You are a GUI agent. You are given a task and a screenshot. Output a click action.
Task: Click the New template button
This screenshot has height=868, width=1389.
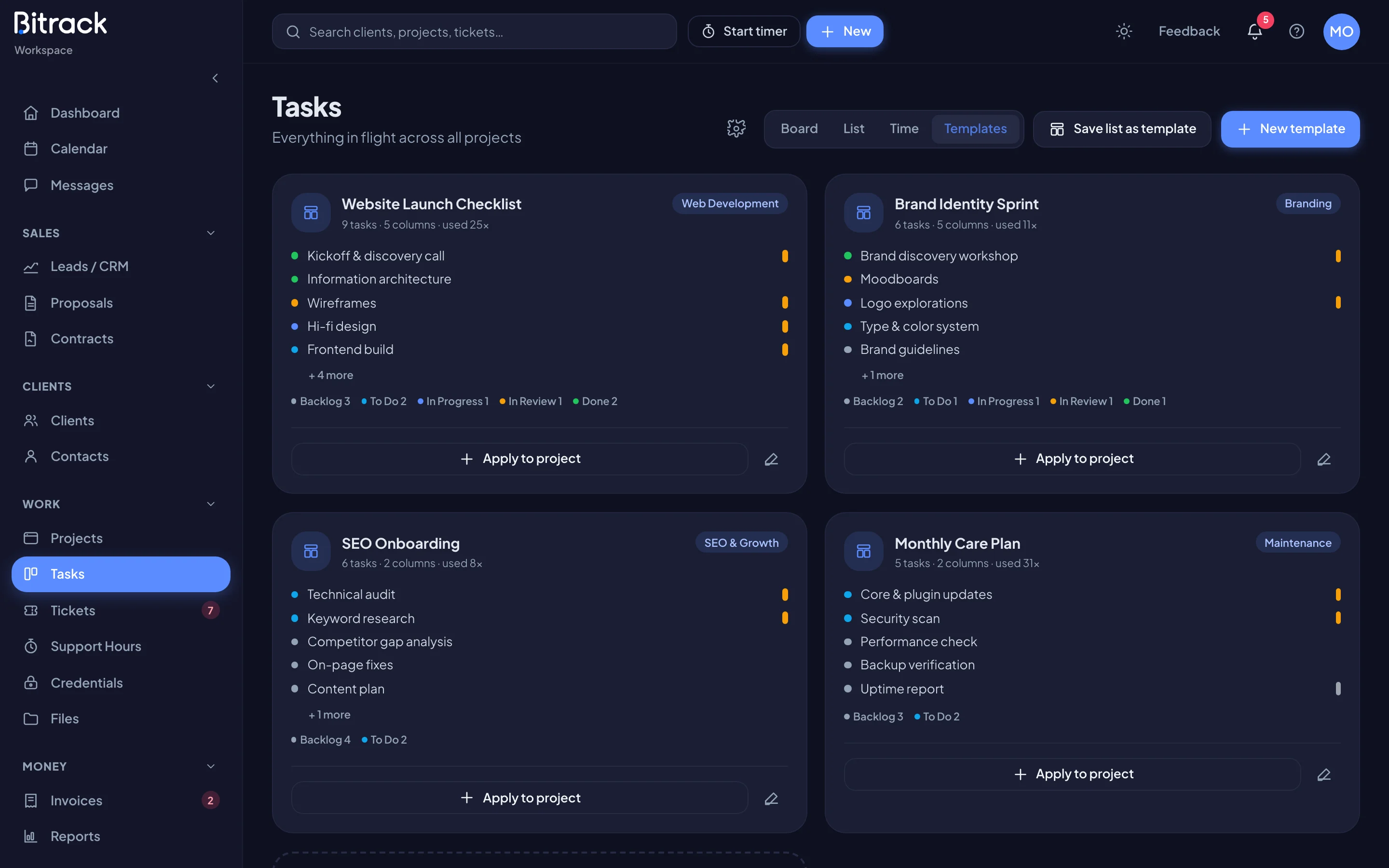(x=1290, y=129)
